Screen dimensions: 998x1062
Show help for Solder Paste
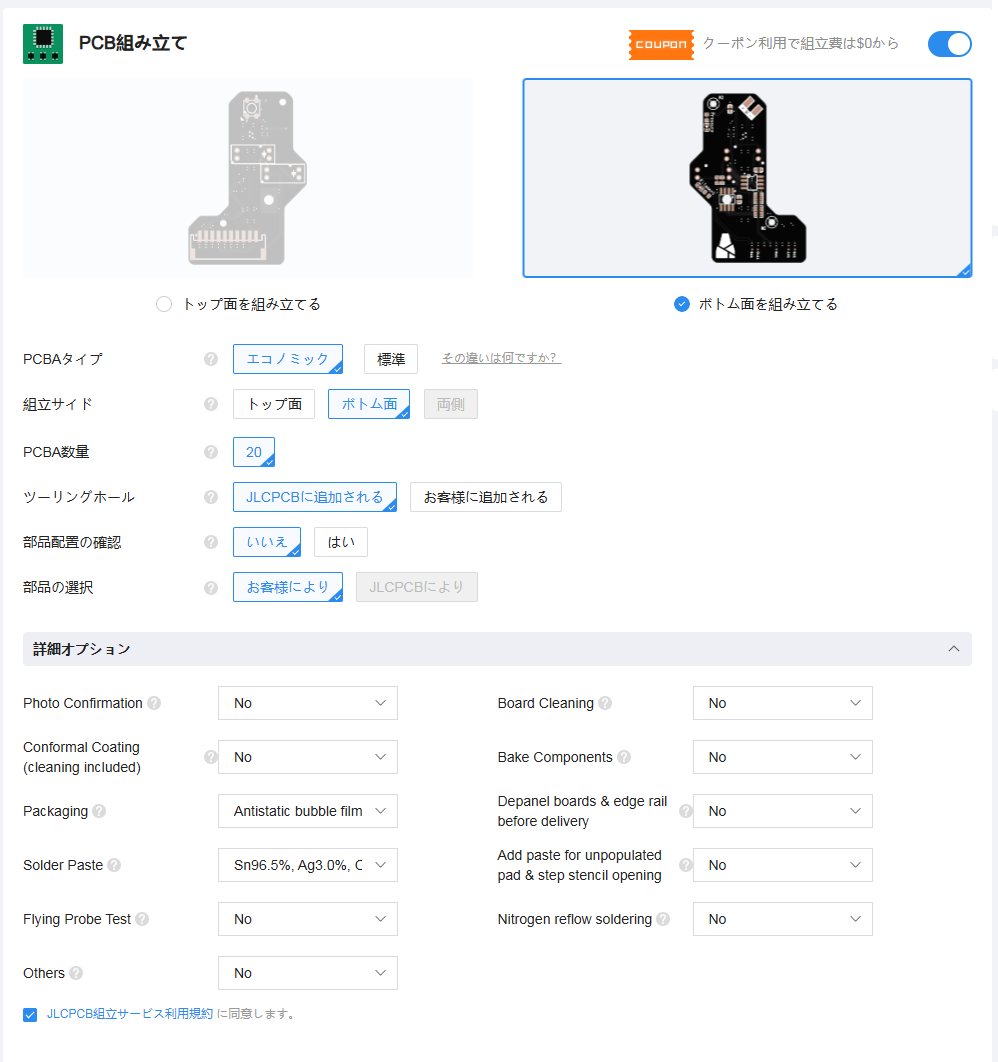[114, 865]
